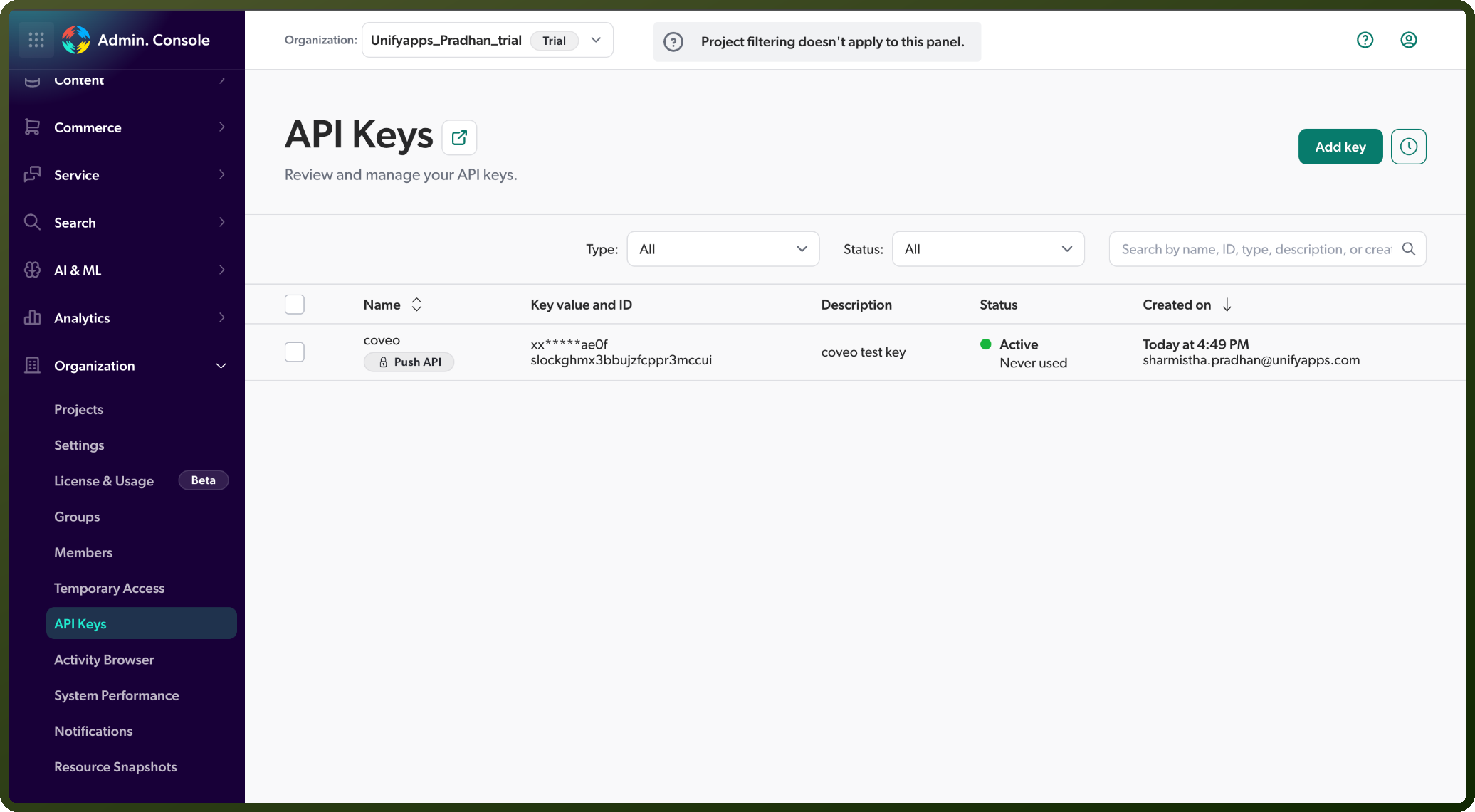This screenshot has height=812, width=1475.
Task: Expand the Service menu chevron
Action: pyautogui.click(x=222, y=174)
